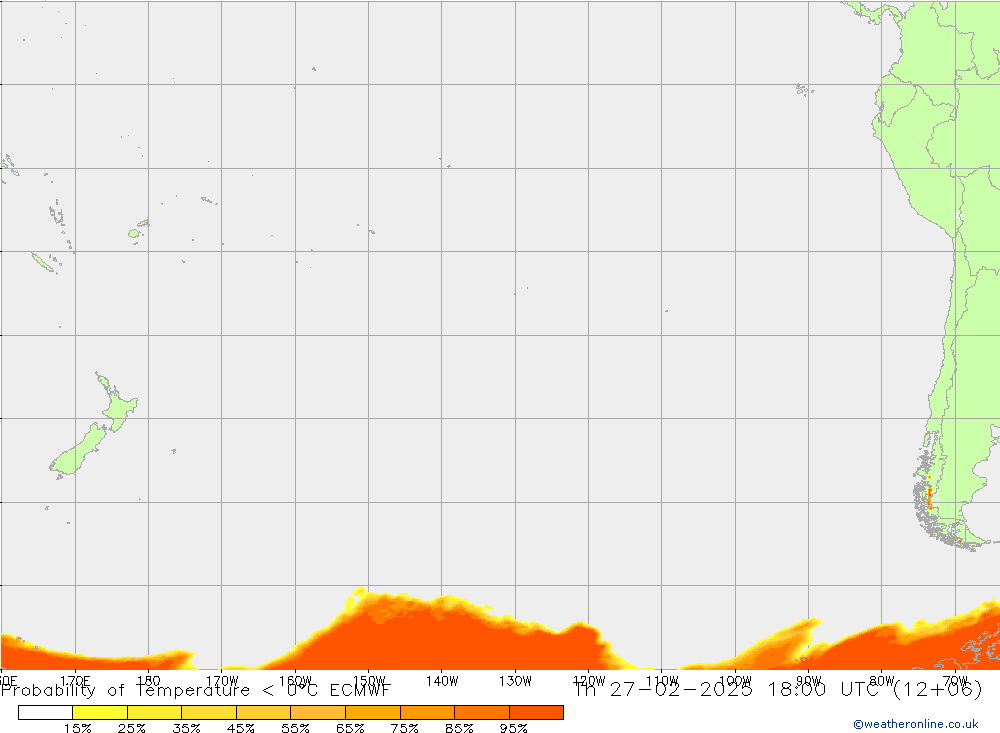Click the 170W longitude label
The width and height of the screenshot is (1000, 733).
[222, 681]
